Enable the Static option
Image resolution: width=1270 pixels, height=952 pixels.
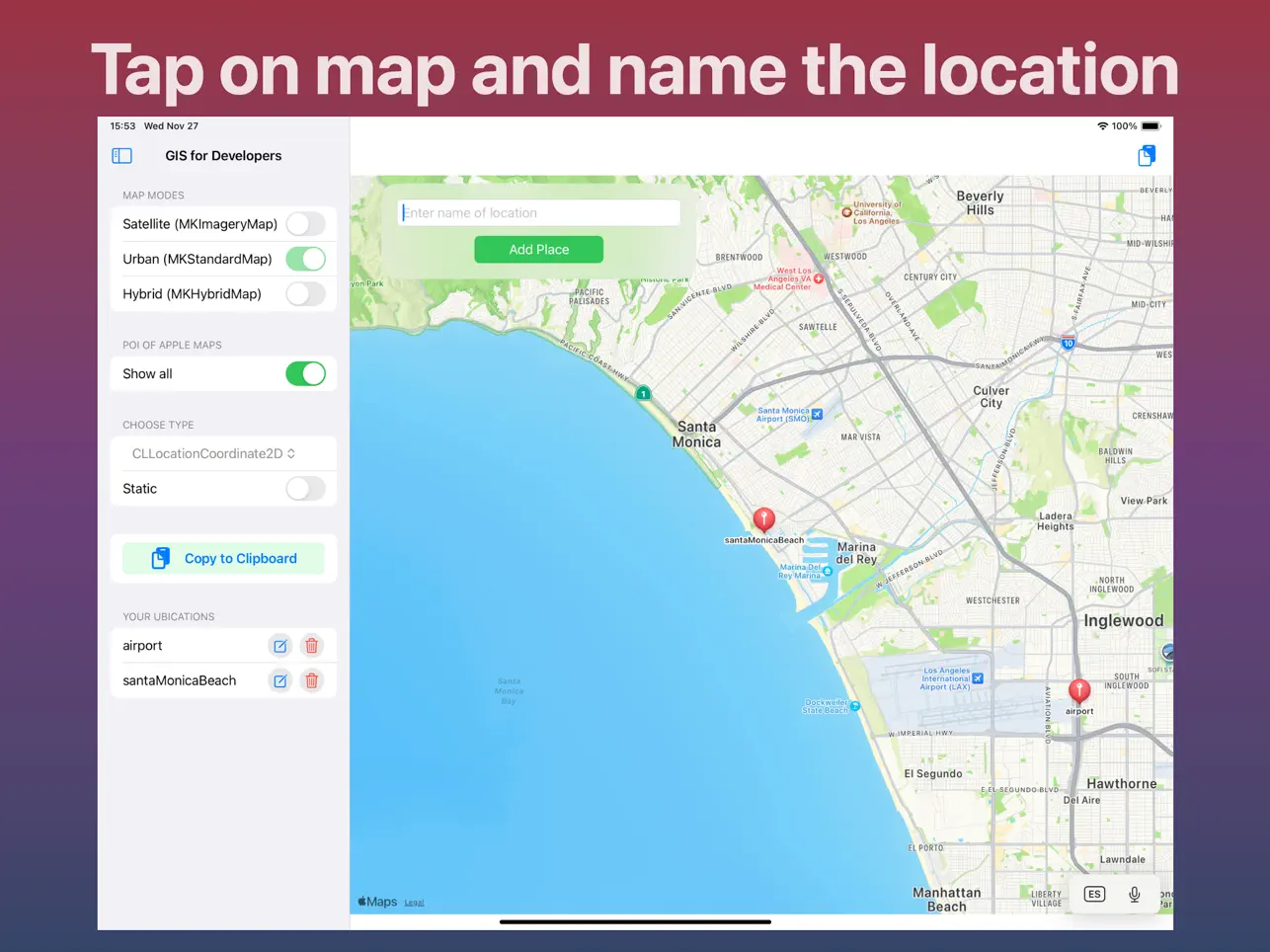(x=305, y=488)
